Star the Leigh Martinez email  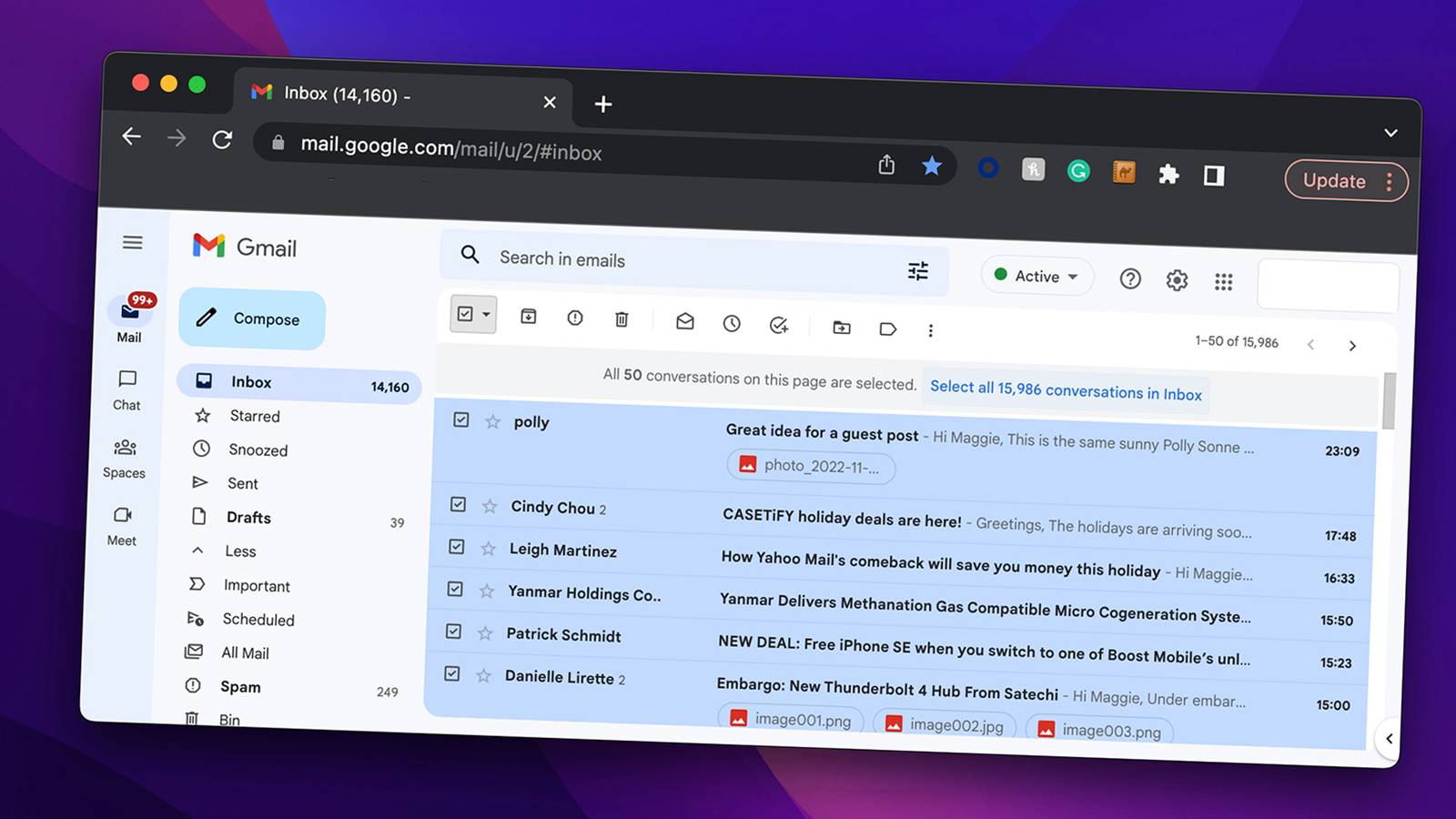point(487,551)
